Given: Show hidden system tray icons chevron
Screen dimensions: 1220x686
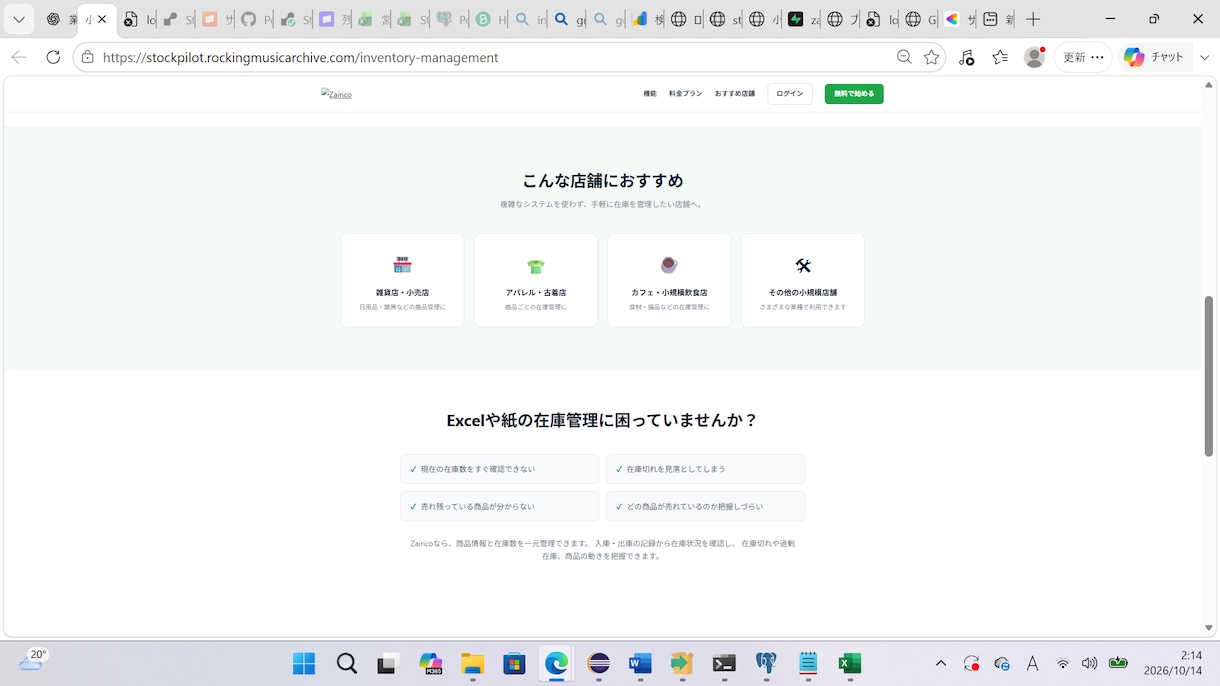Looking at the screenshot, I should pyautogui.click(x=941, y=663).
